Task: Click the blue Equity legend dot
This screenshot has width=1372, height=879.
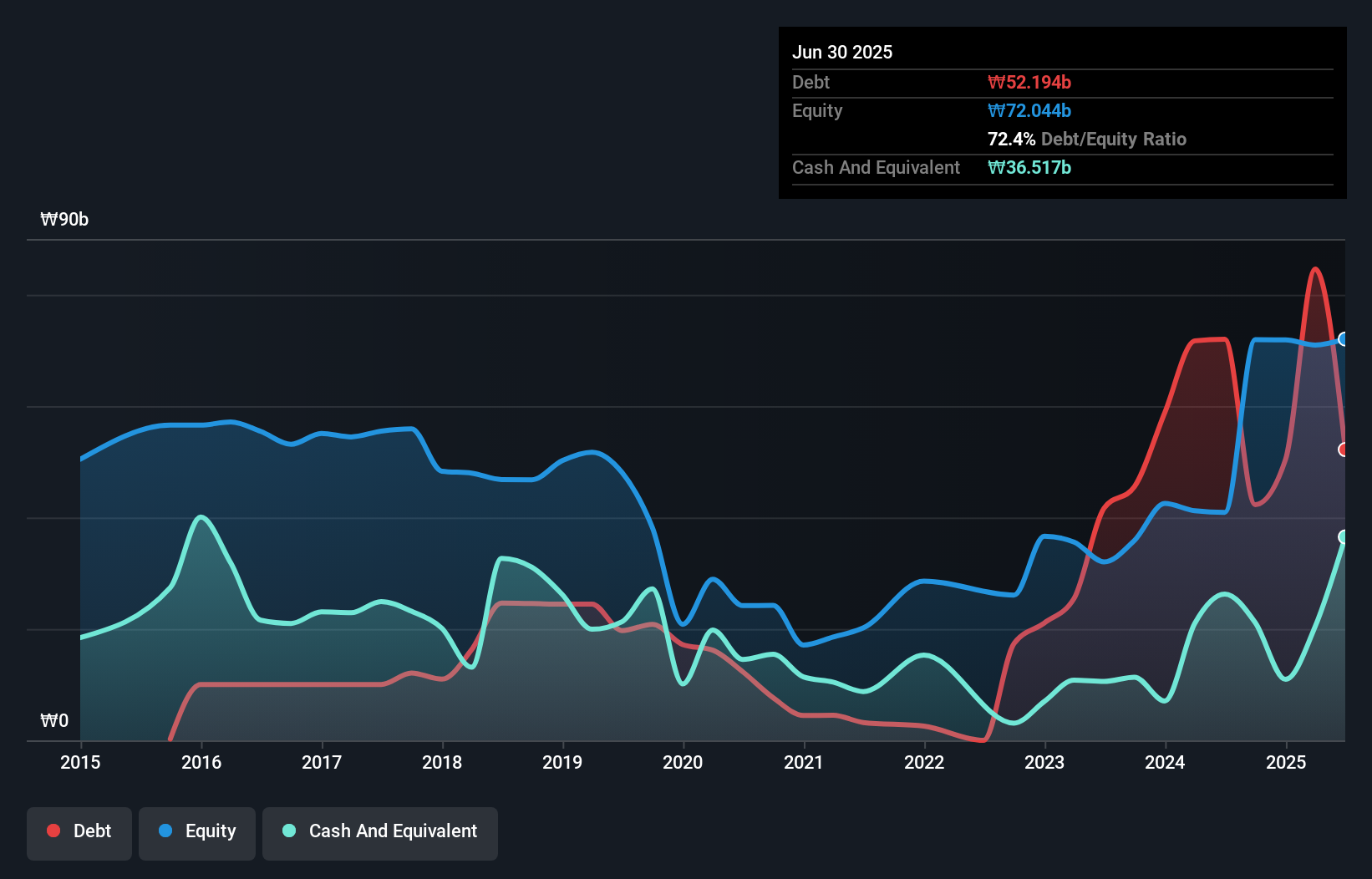Action: [165, 831]
